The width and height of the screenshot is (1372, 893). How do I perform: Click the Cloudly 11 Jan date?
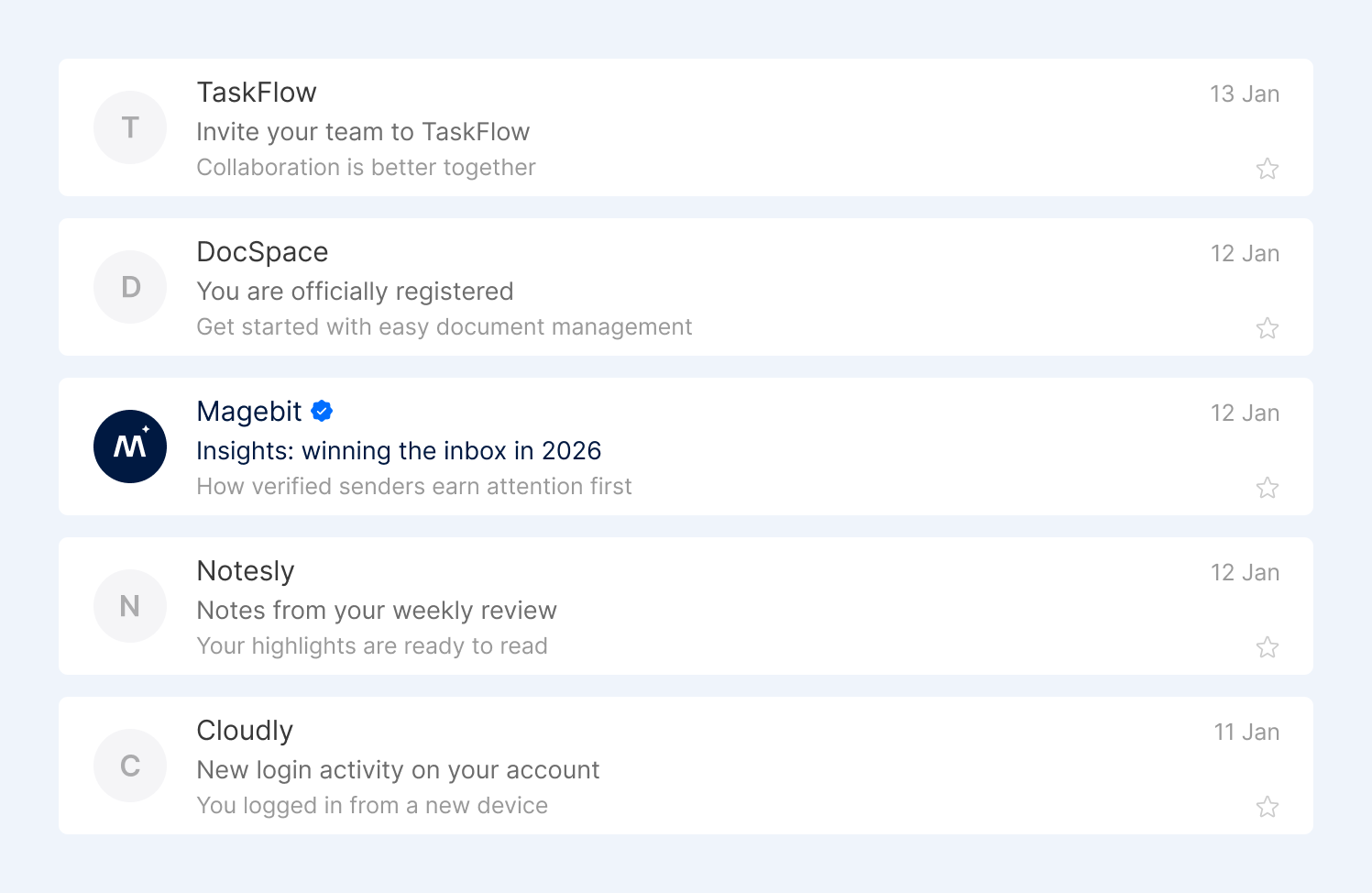1246,732
